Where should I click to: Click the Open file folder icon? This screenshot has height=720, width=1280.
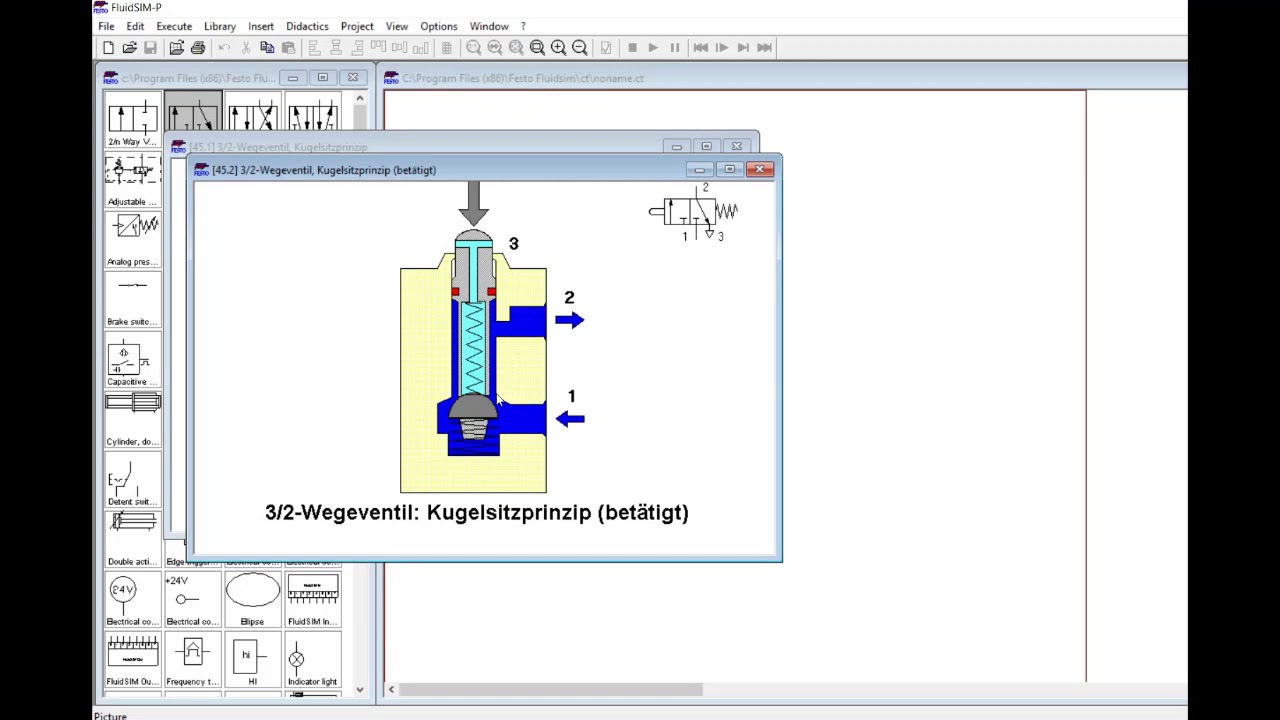(x=129, y=48)
